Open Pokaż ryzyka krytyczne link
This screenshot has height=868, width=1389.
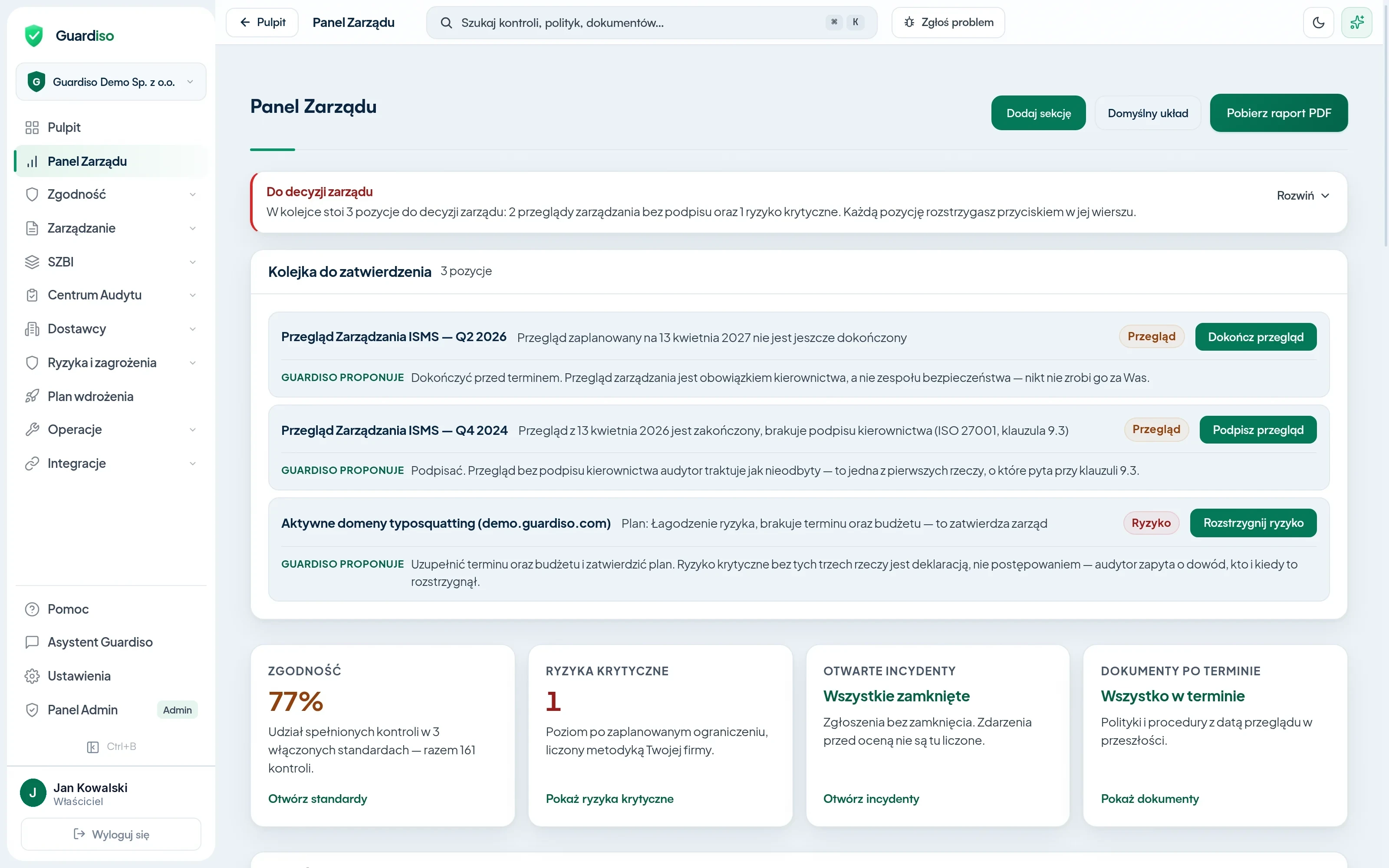coord(609,799)
